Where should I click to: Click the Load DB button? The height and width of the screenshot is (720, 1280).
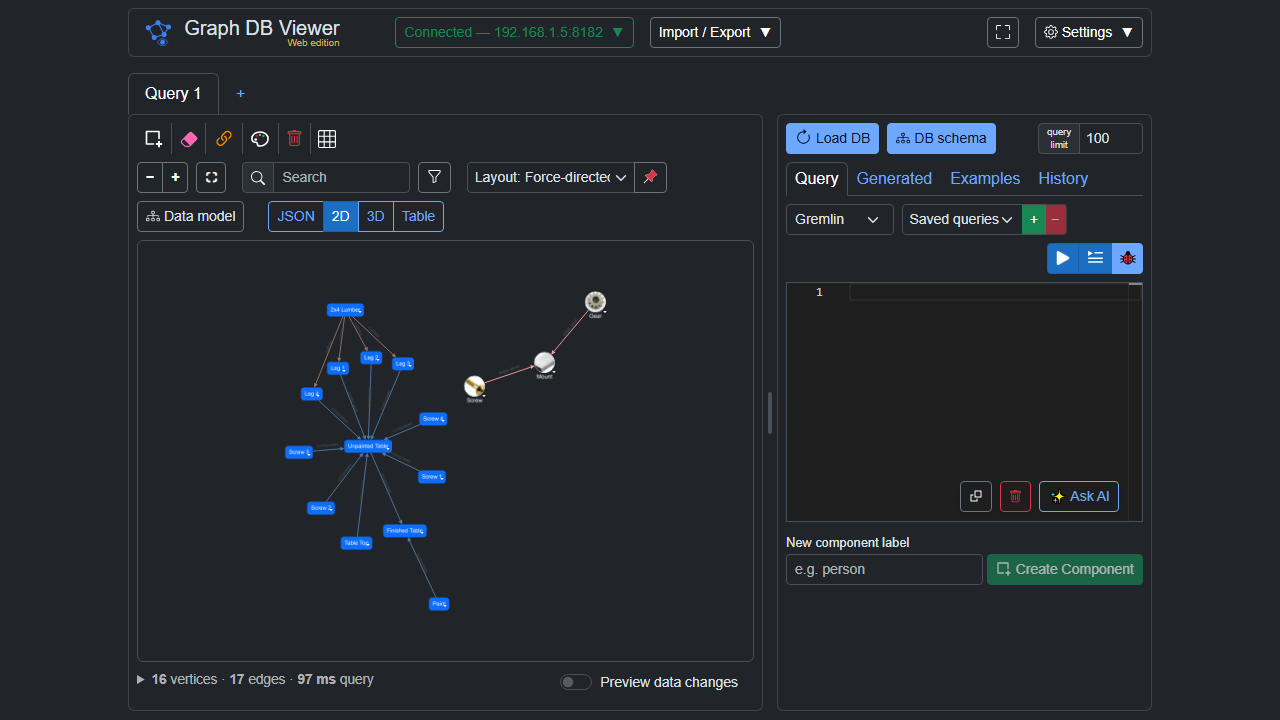(x=832, y=138)
